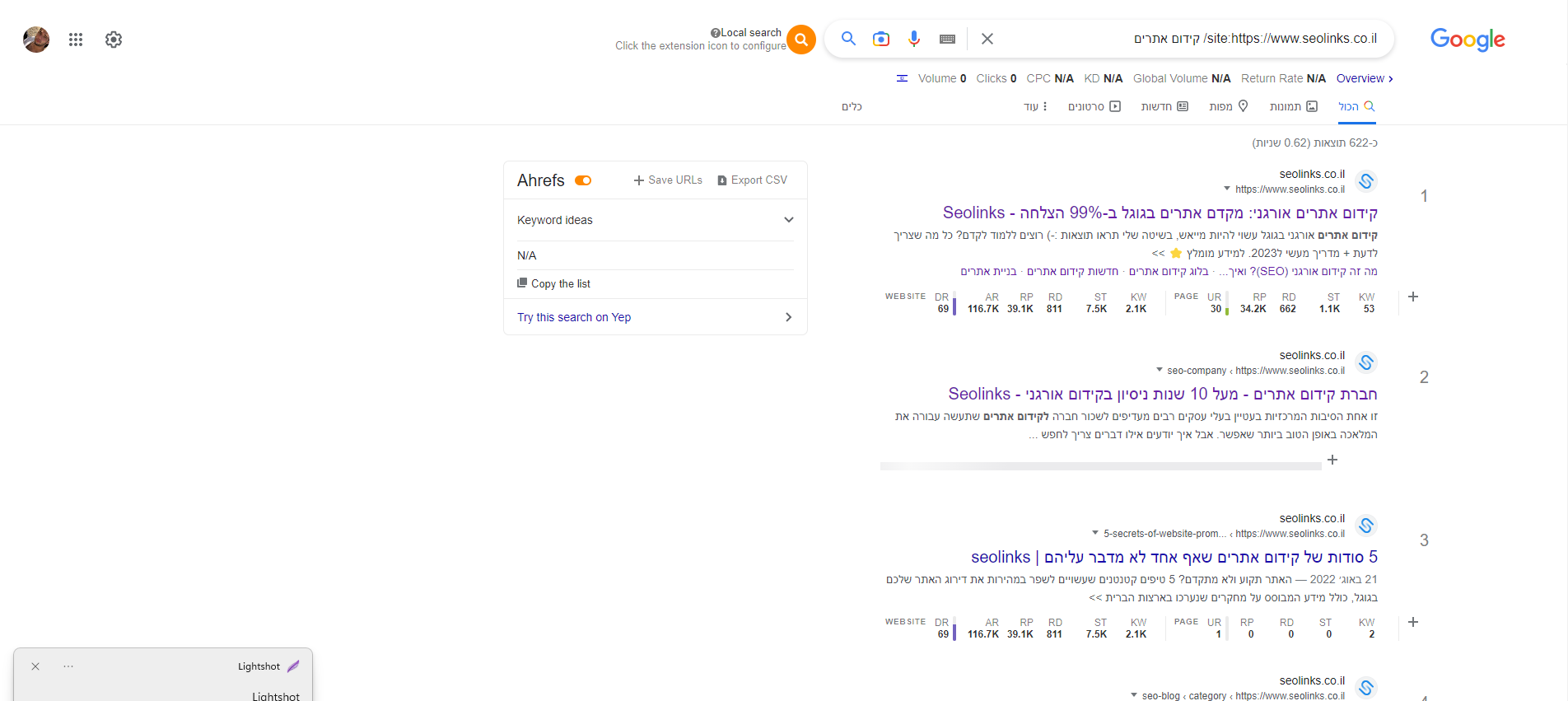Start voice search microphone

point(914,39)
